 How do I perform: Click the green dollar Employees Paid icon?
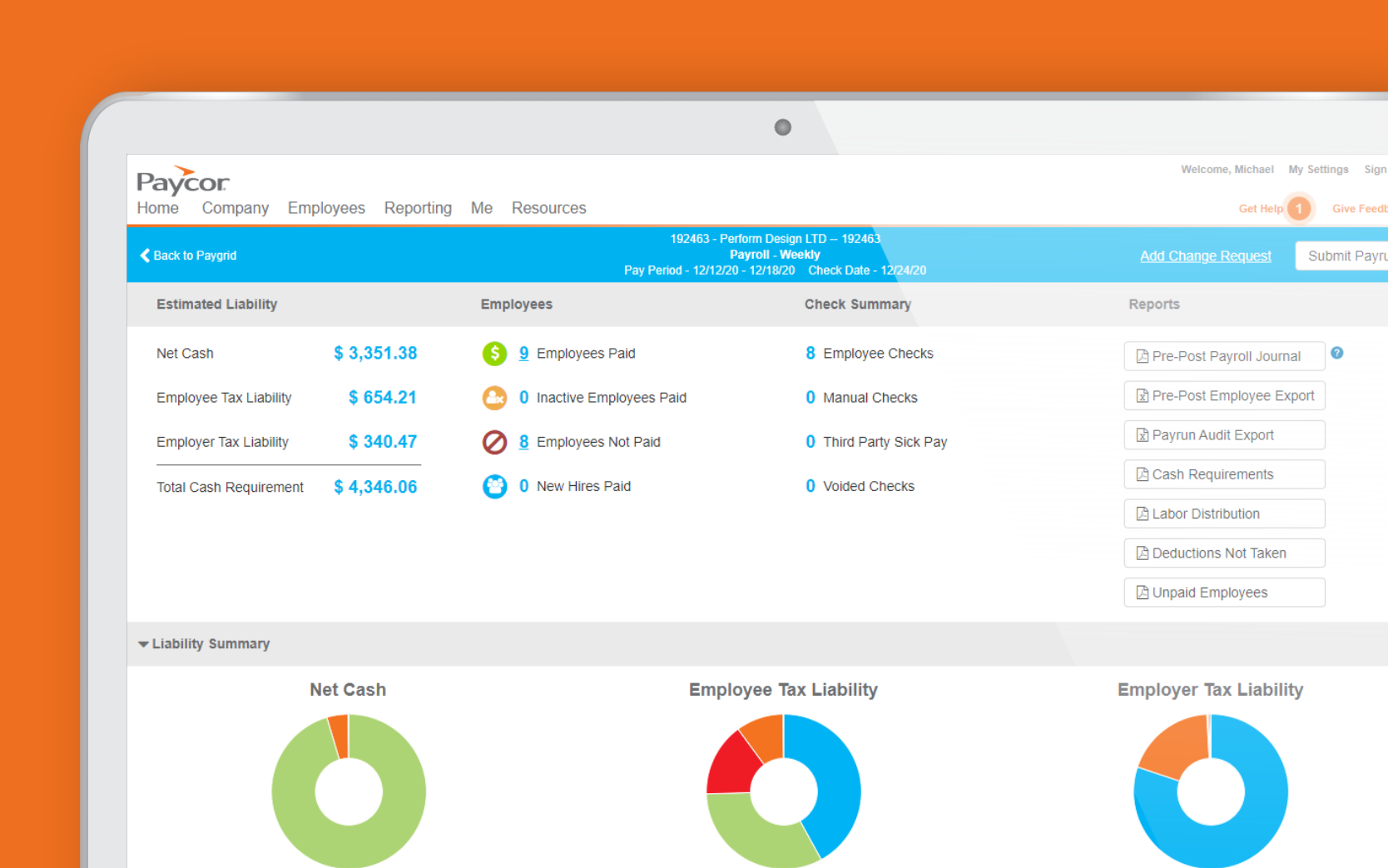click(x=494, y=354)
